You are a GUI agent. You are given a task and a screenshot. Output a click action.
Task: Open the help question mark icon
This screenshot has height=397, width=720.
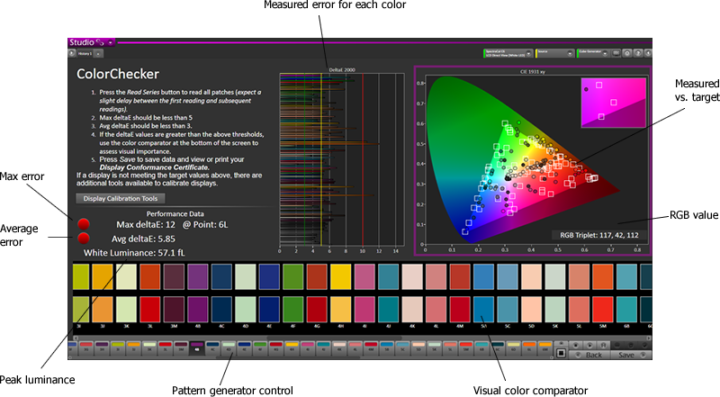(638, 53)
